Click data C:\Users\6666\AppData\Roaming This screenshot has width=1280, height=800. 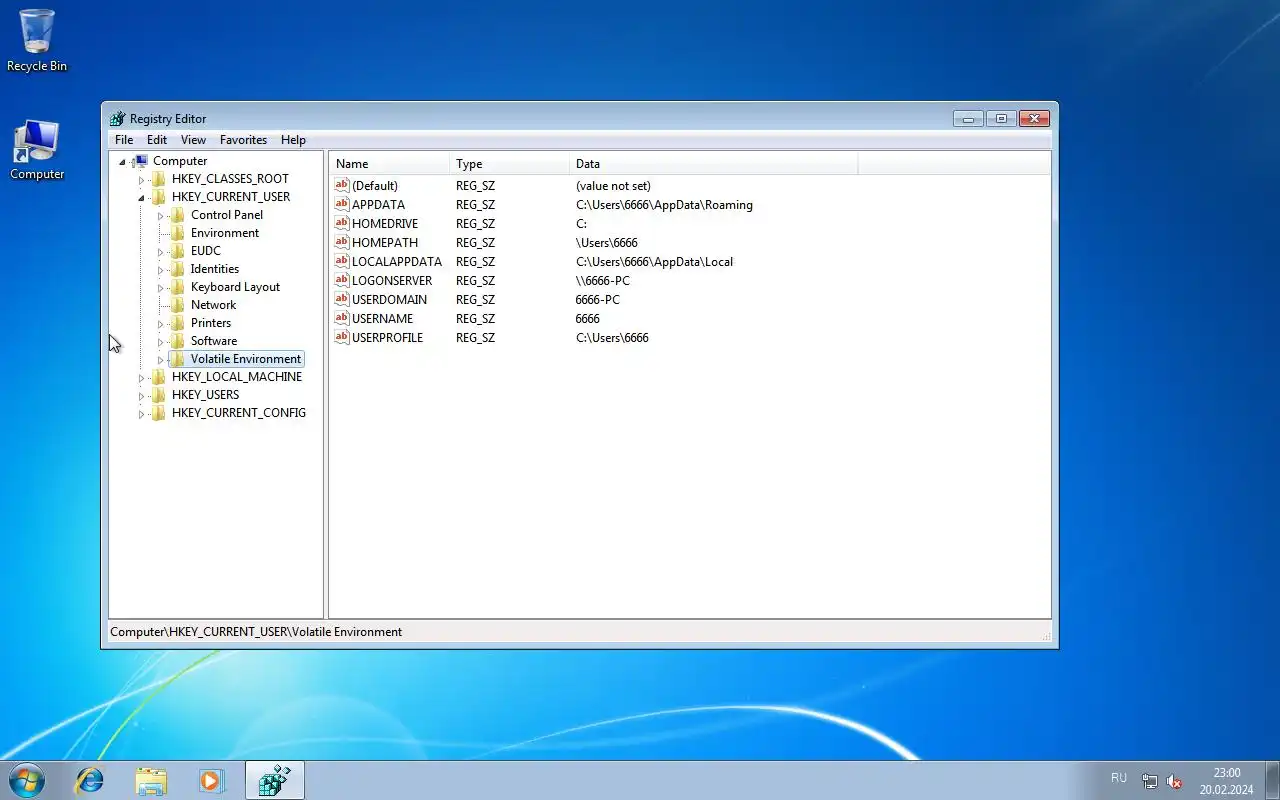click(x=664, y=205)
